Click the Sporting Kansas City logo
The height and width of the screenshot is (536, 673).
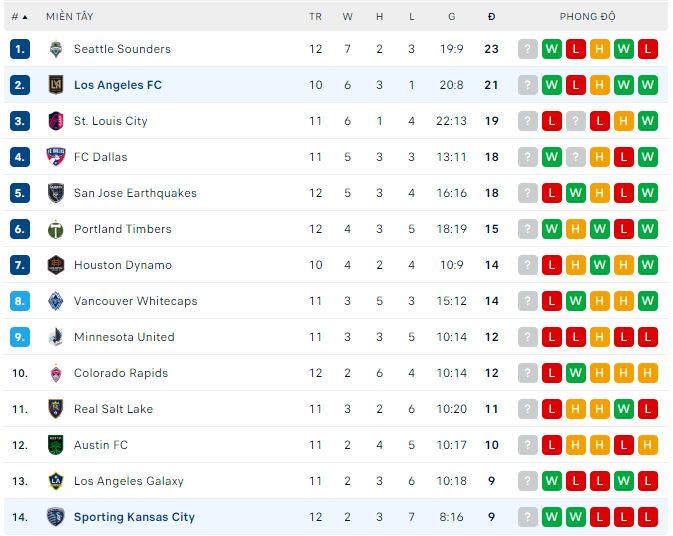(x=55, y=517)
